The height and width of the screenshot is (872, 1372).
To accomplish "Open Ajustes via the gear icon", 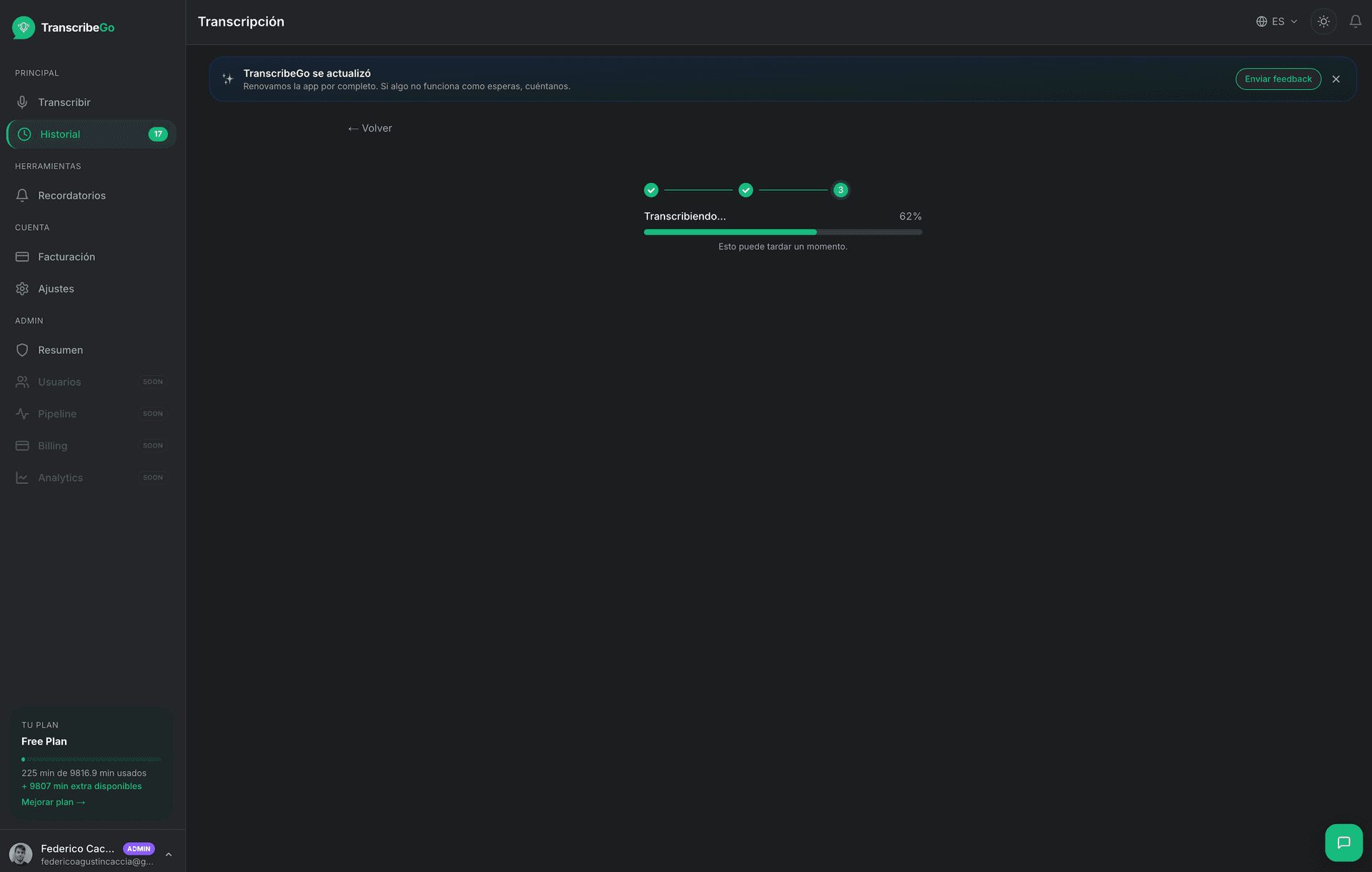I will 22,288.
